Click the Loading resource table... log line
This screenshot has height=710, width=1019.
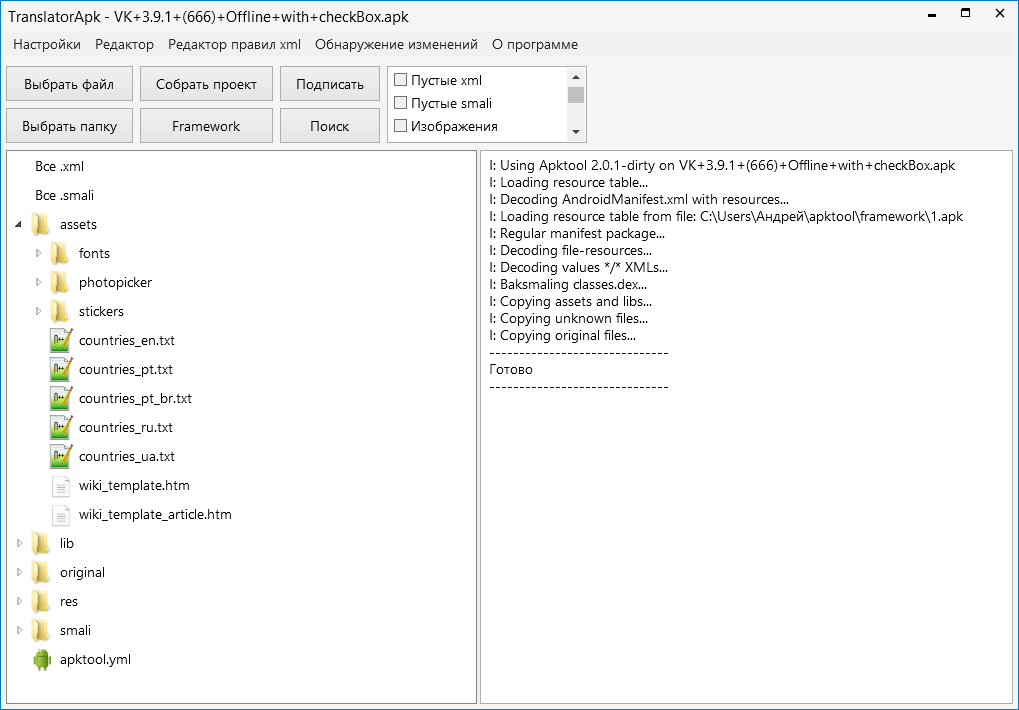[x=569, y=183]
